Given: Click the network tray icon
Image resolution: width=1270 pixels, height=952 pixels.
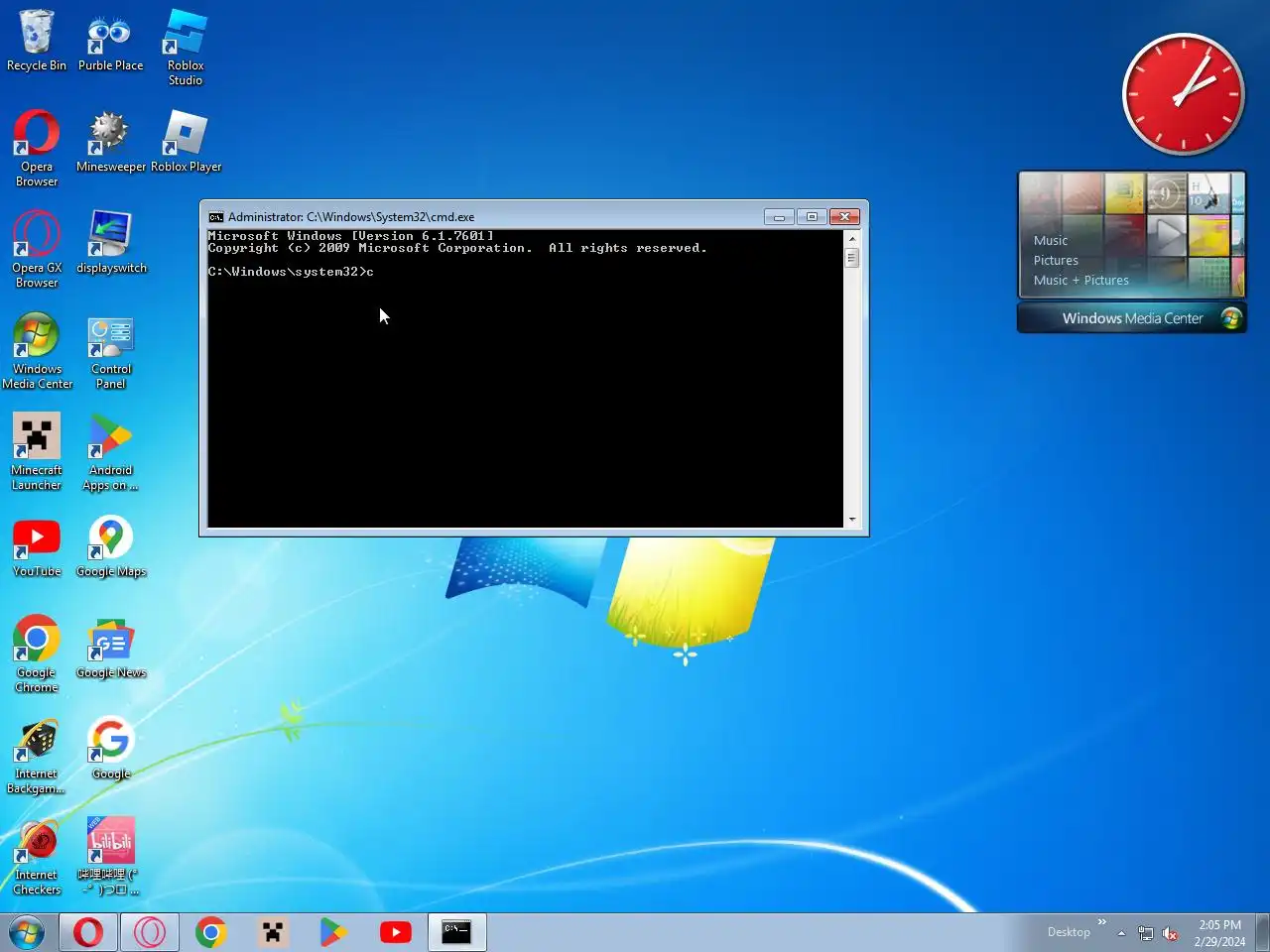Looking at the screenshot, I should [x=1146, y=933].
